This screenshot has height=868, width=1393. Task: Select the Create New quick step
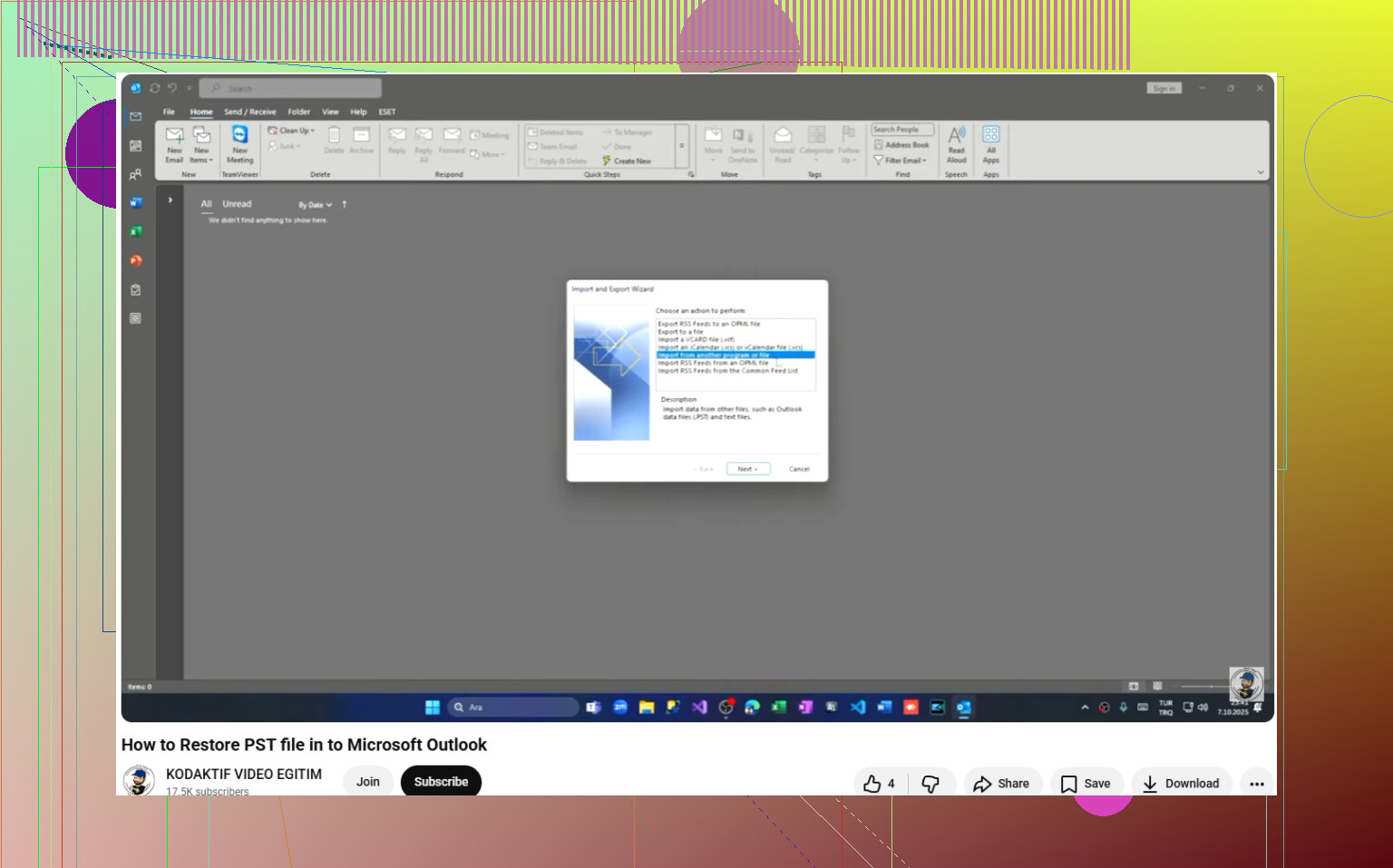[x=627, y=161]
